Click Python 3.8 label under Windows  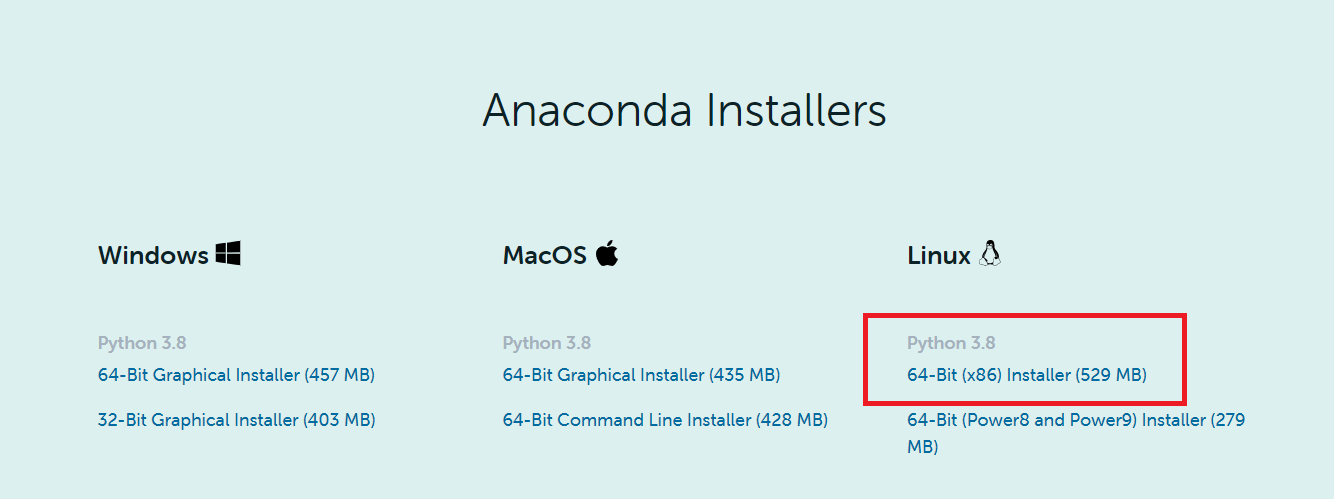[142, 343]
